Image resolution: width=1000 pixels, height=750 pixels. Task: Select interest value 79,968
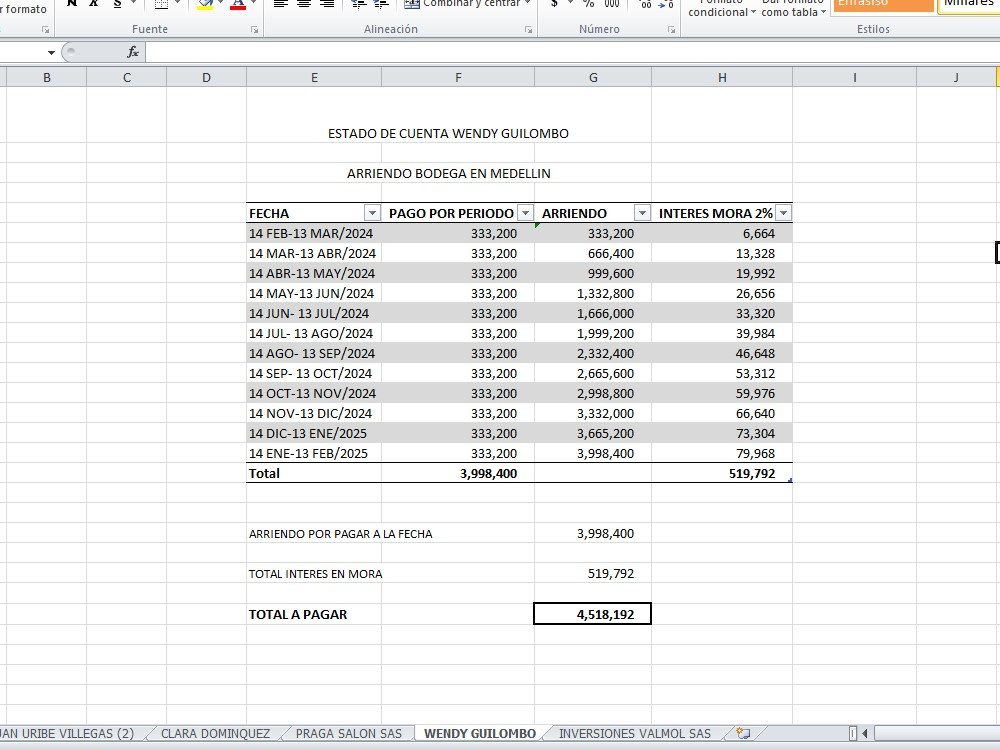[x=722, y=453]
